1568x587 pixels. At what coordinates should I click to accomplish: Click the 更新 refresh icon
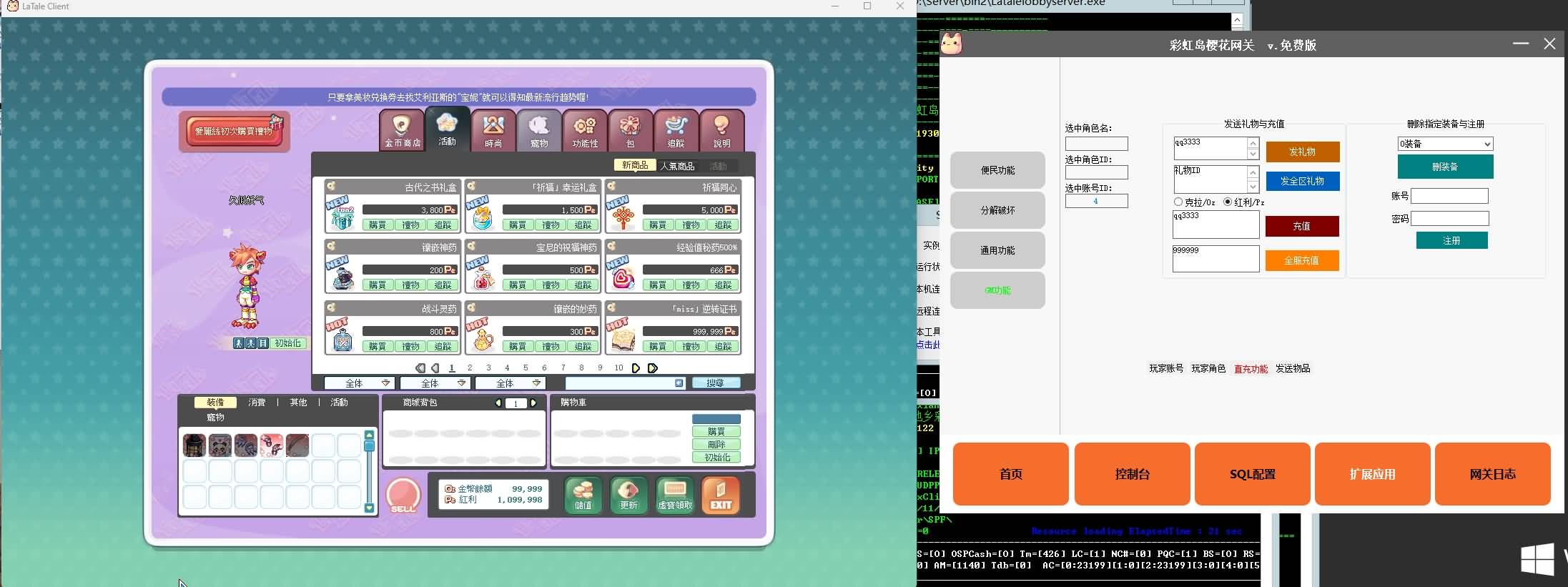point(628,495)
